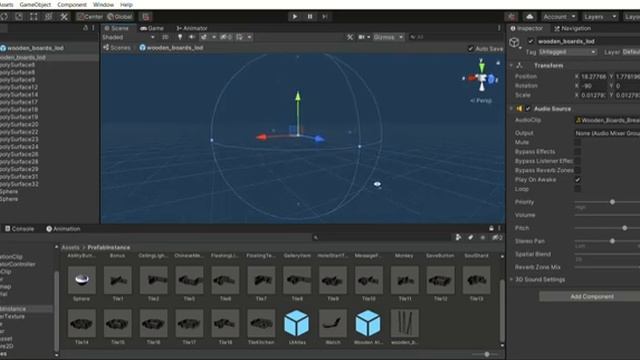Adjust the Priority slider handle

pos(612,202)
